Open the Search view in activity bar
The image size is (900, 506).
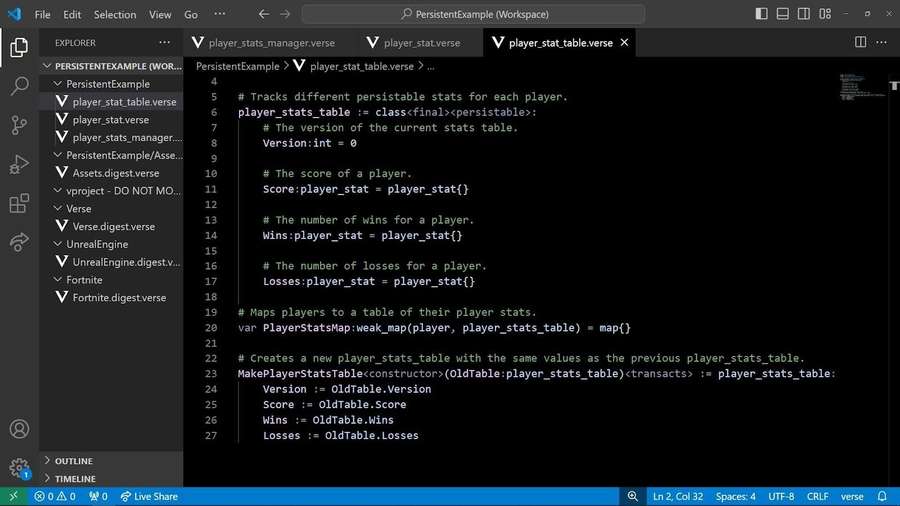click(19, 86)
